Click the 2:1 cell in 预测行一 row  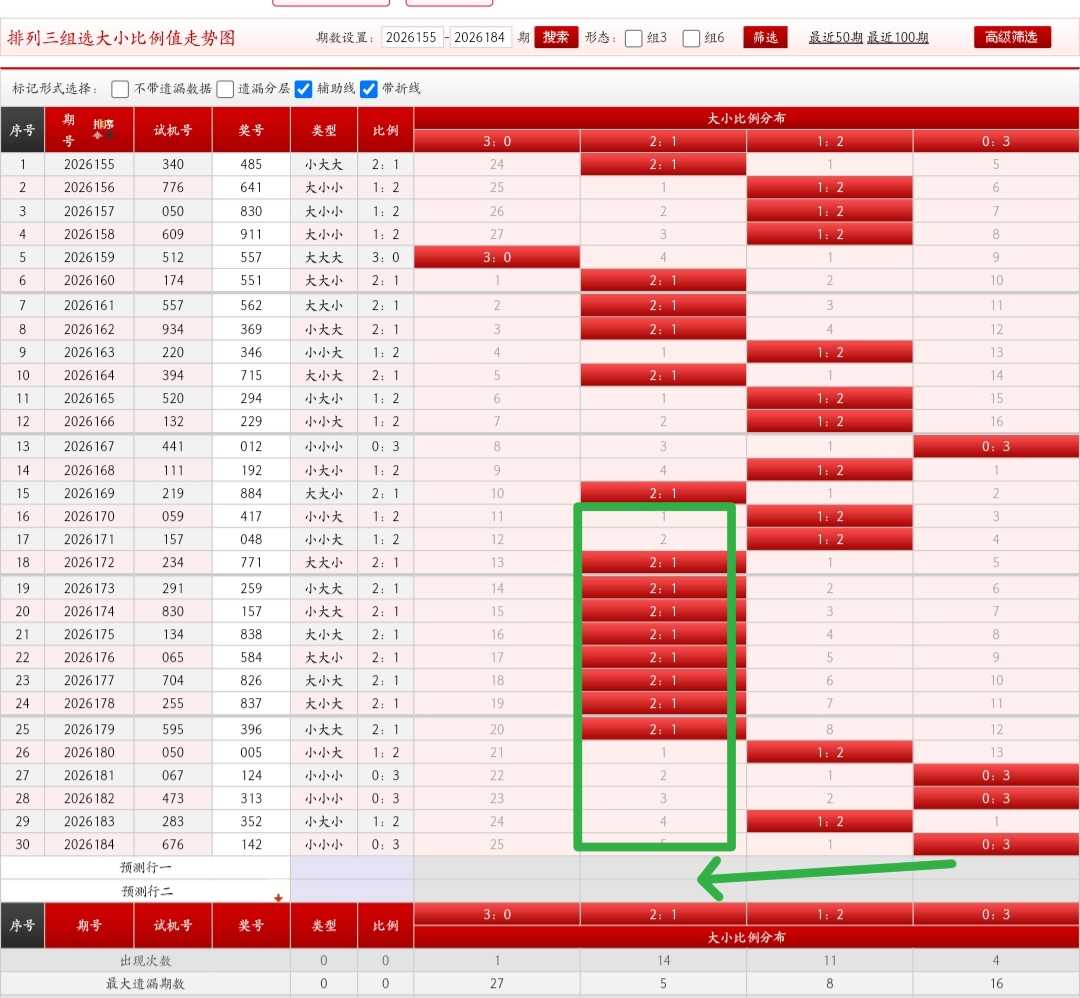[x=663, y=867]
